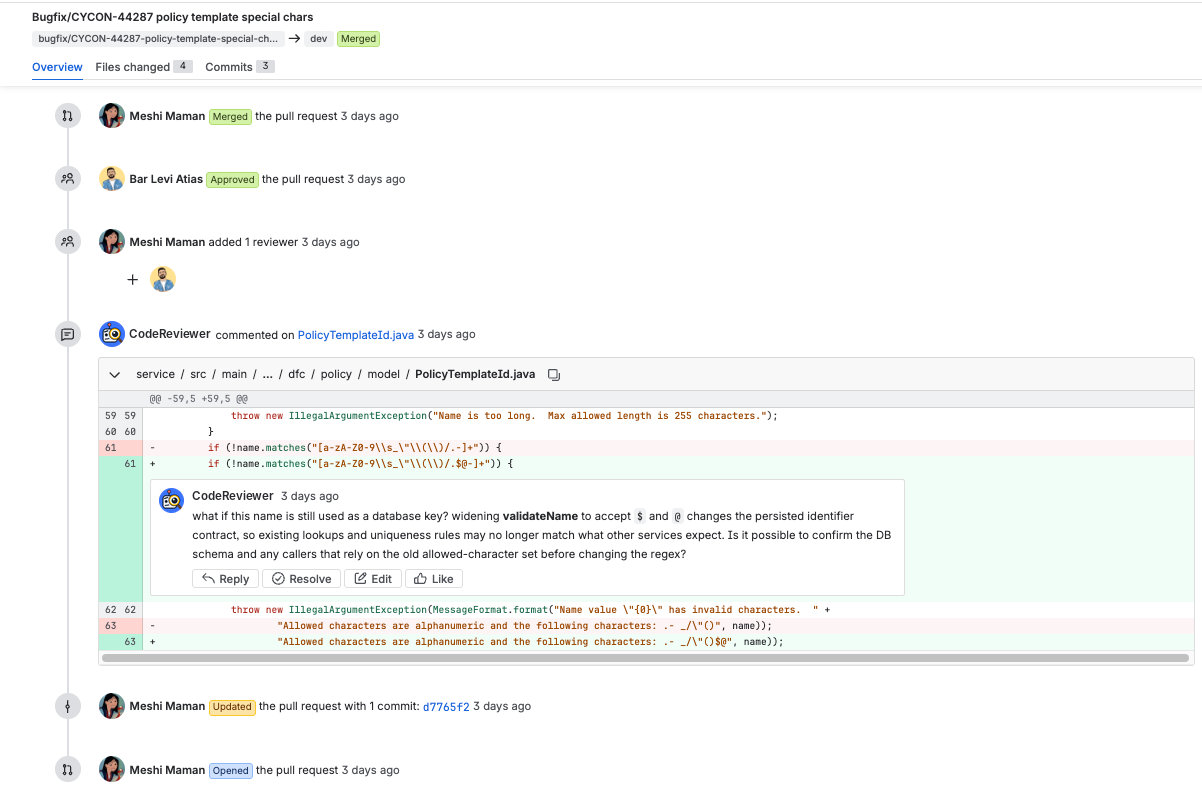This screenshot has height=795, width=1202.
Task: Click the Approved badge
Action: pyautogui.click(x=232, y=179)
